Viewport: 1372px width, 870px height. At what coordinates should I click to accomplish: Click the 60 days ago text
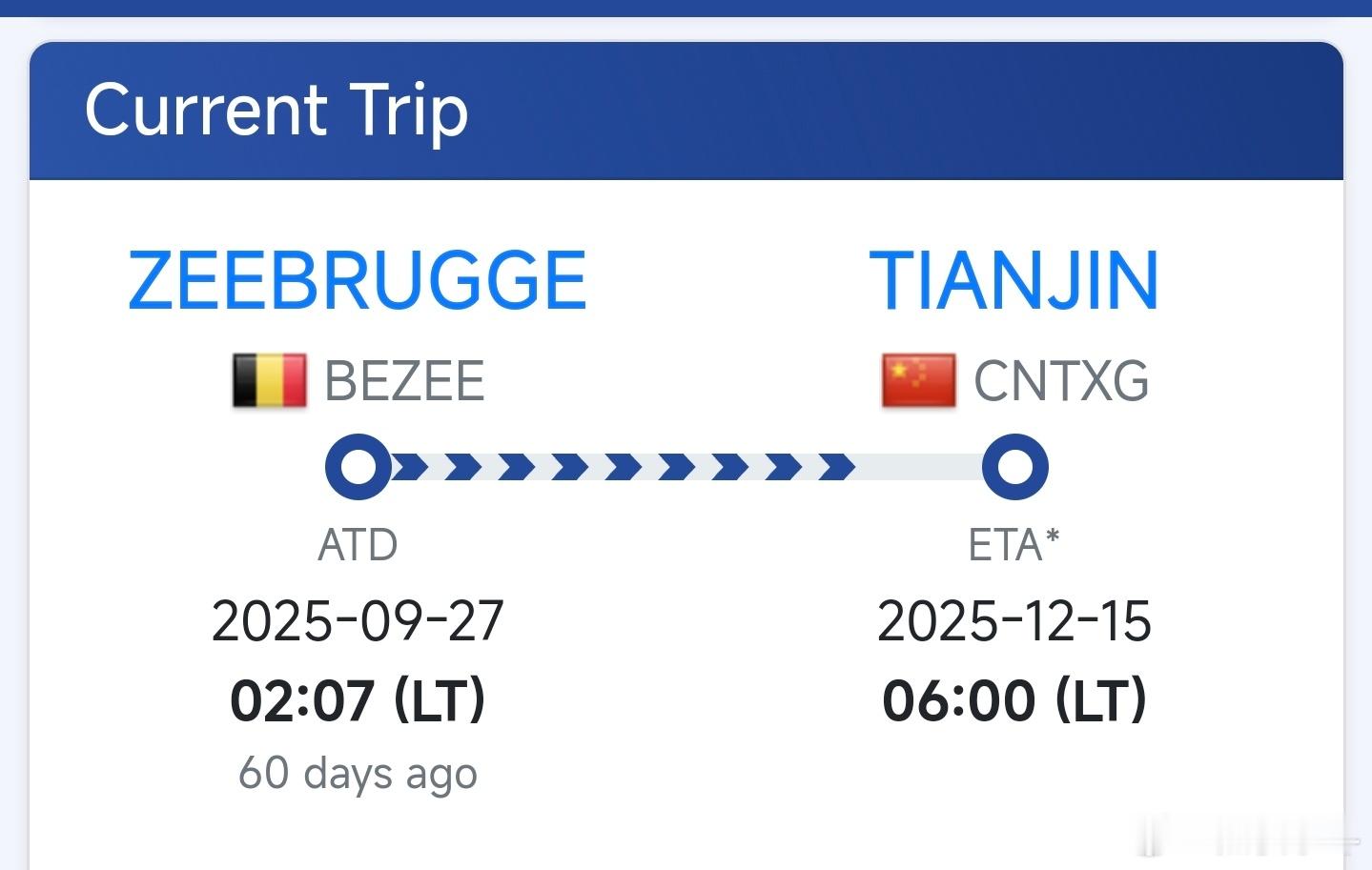point(358,774)
